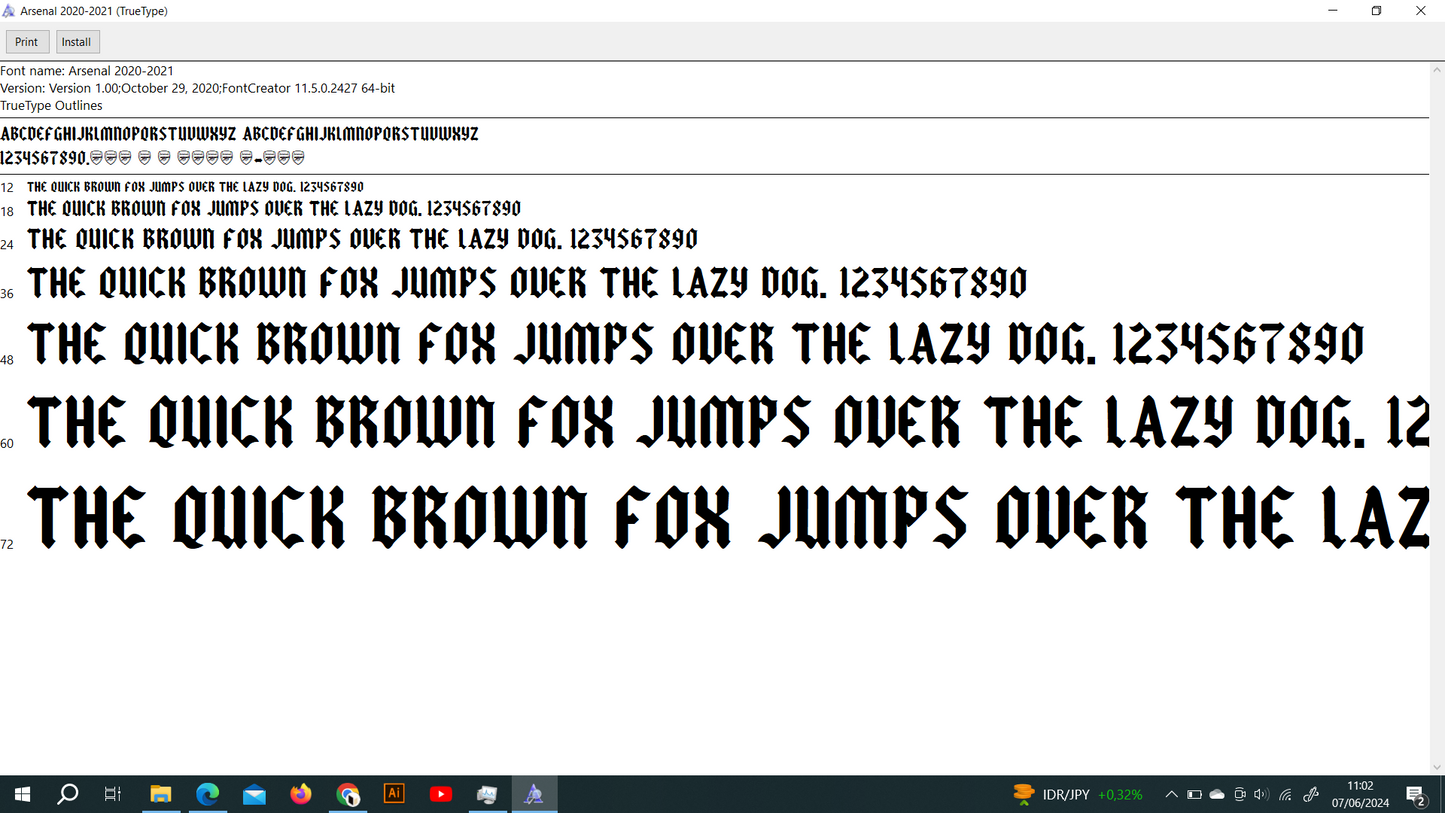Open OneDrive from the system tray
This screenshot has width=1445, height=813.
click(1217, 794)
